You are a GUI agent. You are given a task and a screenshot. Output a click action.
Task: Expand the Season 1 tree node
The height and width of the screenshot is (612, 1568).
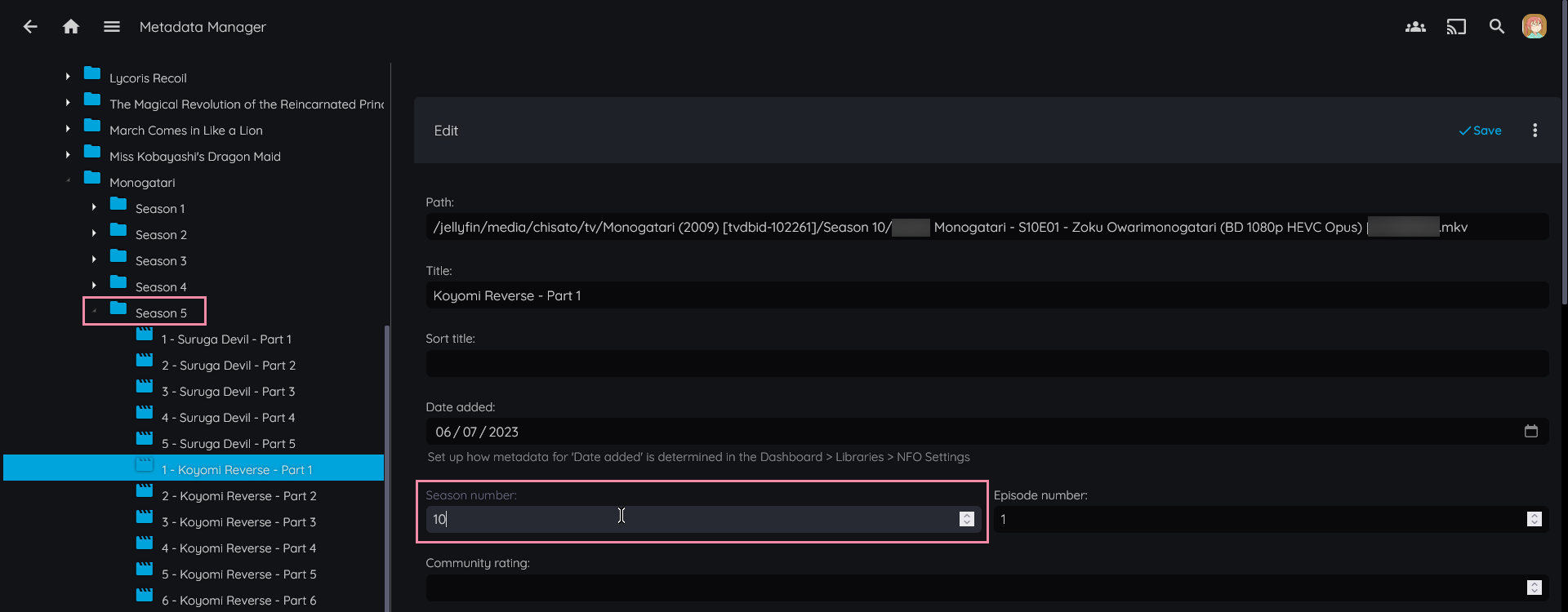tap(94, 207)
